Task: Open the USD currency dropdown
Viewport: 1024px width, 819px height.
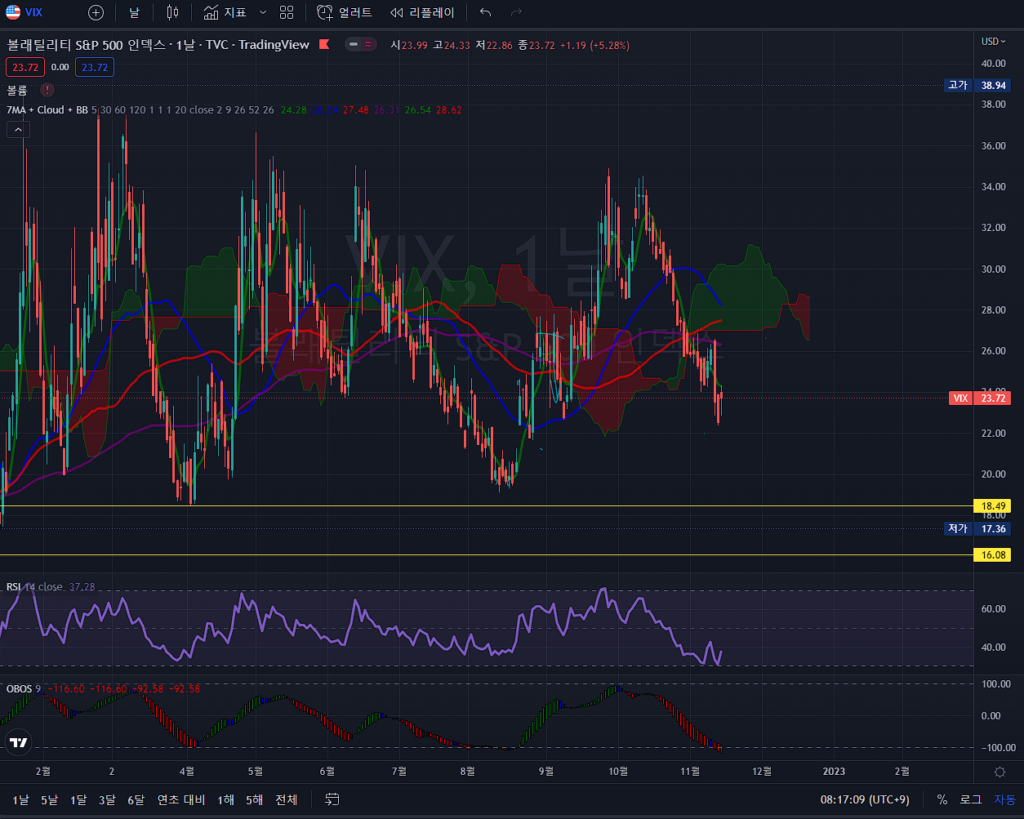Action: 993,41
